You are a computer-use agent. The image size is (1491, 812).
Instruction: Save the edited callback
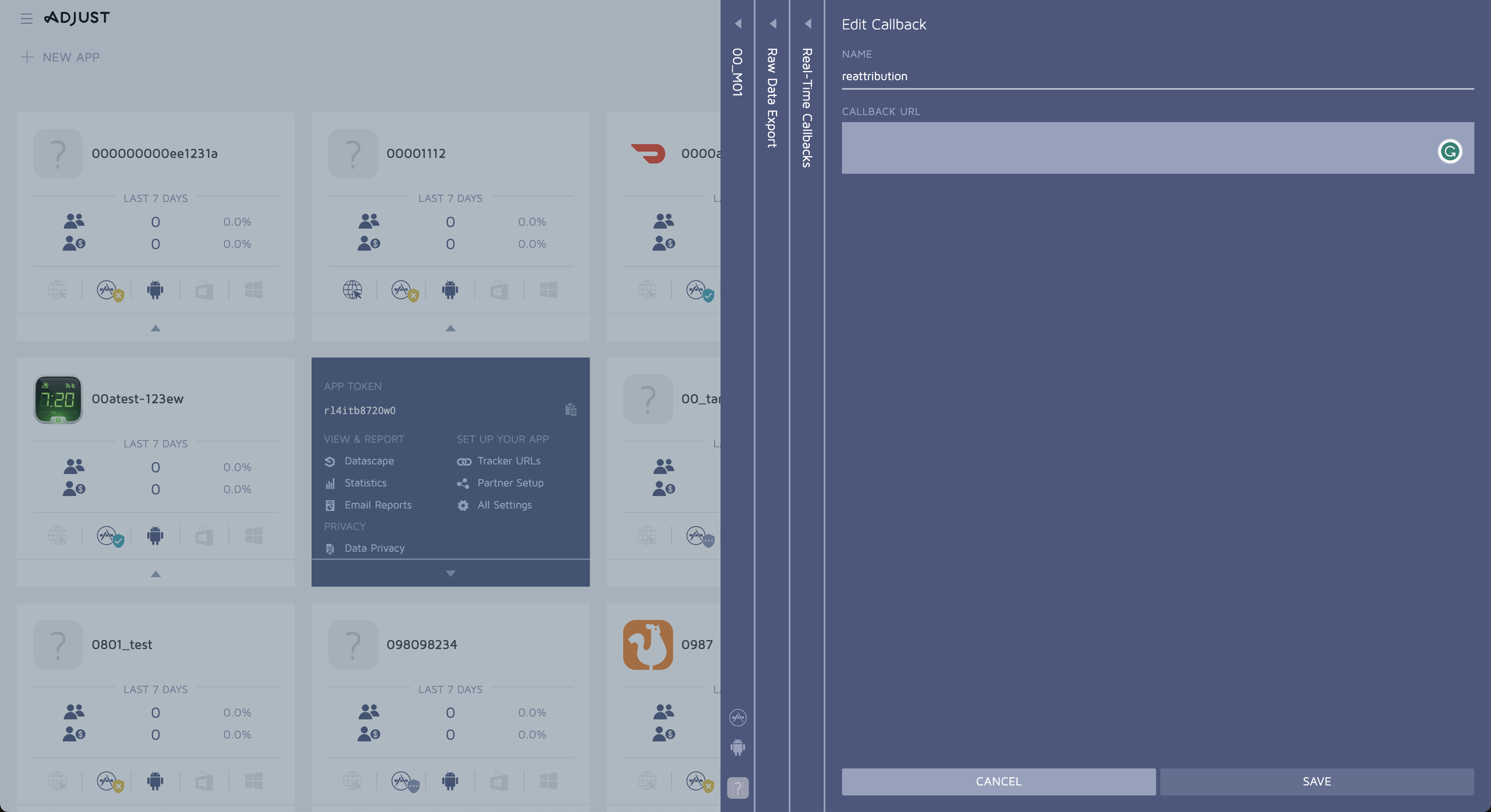pyautogui.click(x=1317, y=782)
